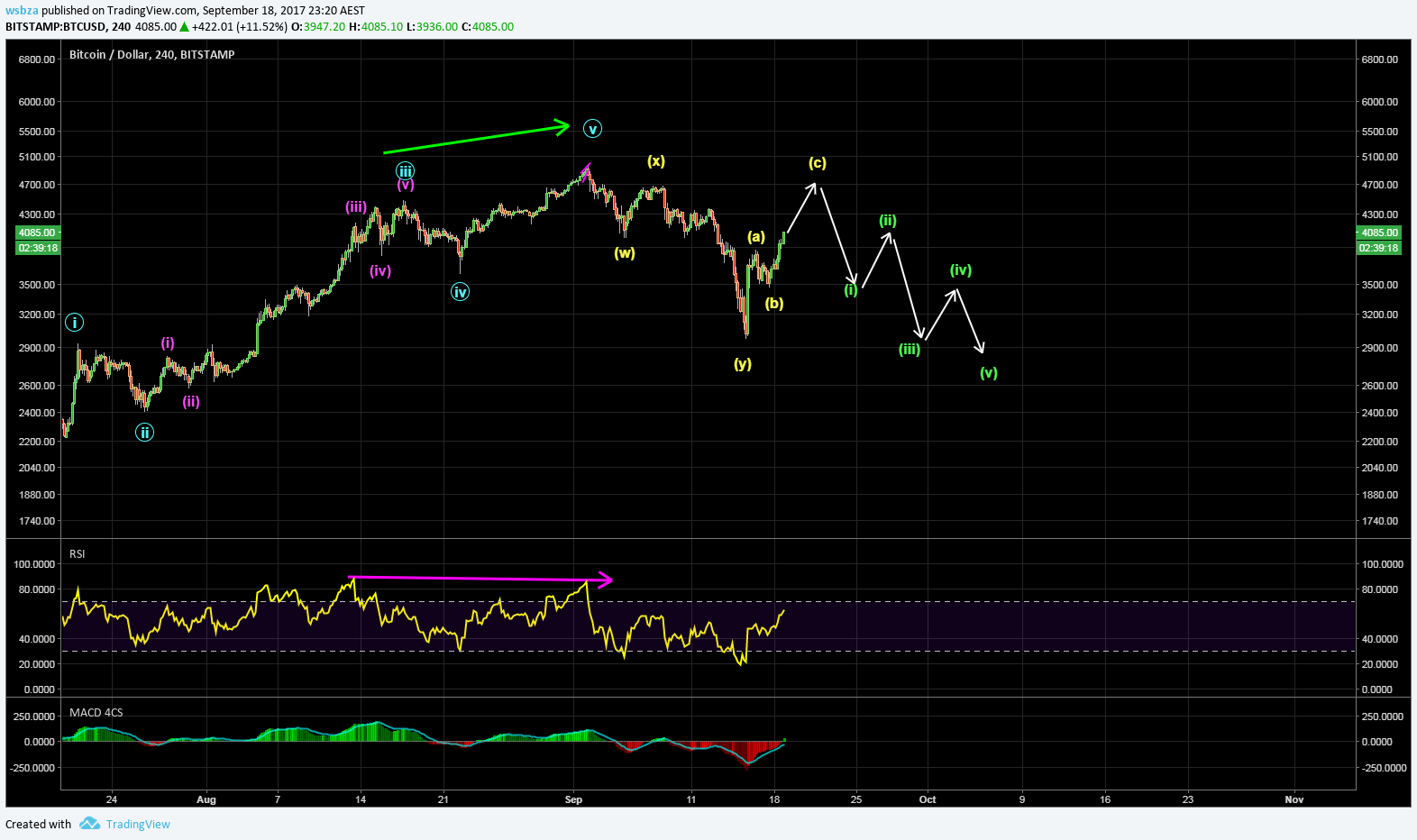Click the 'Created with' footer text
This screenshot has width=1417, height=840.
click(x=38, y=824)
